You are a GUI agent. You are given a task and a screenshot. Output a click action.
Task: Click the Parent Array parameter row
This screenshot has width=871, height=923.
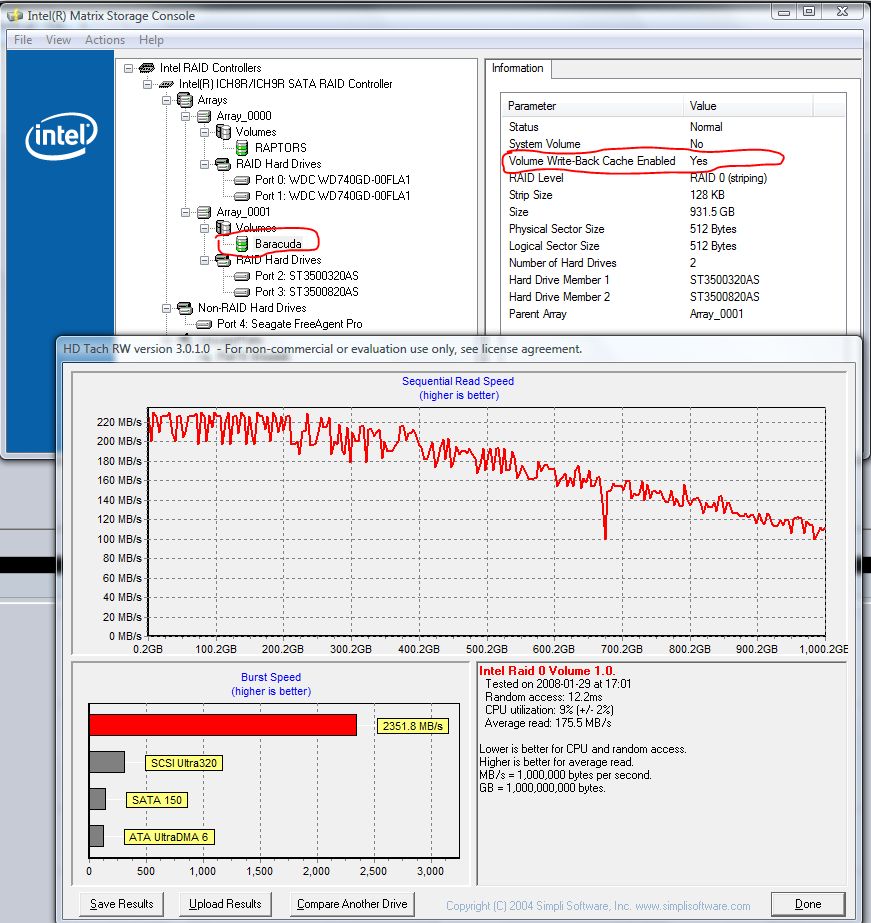pyautogui.click(x=673, y=314)
